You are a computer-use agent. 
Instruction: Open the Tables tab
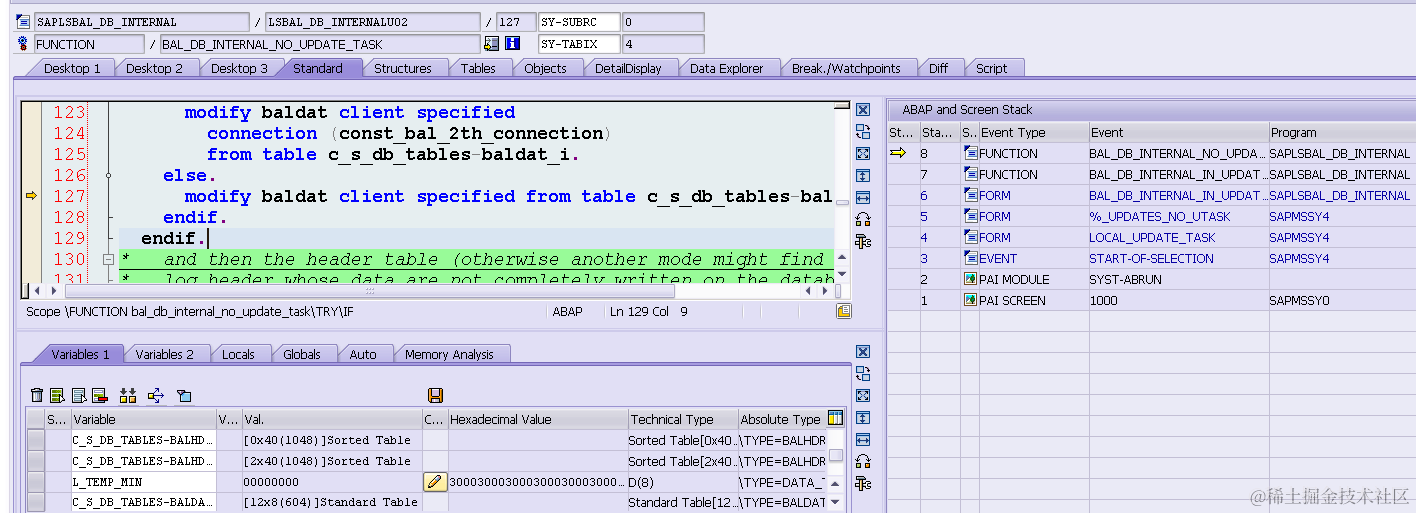click(x=478, y=68)
